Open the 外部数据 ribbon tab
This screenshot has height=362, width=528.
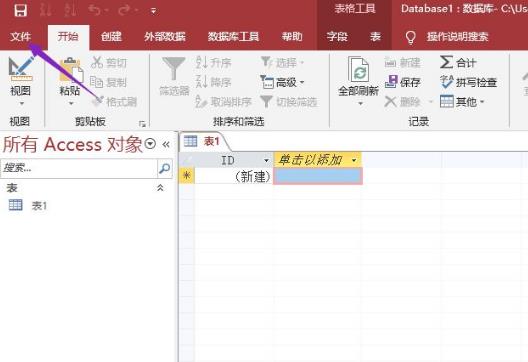(x=165, y=36)
